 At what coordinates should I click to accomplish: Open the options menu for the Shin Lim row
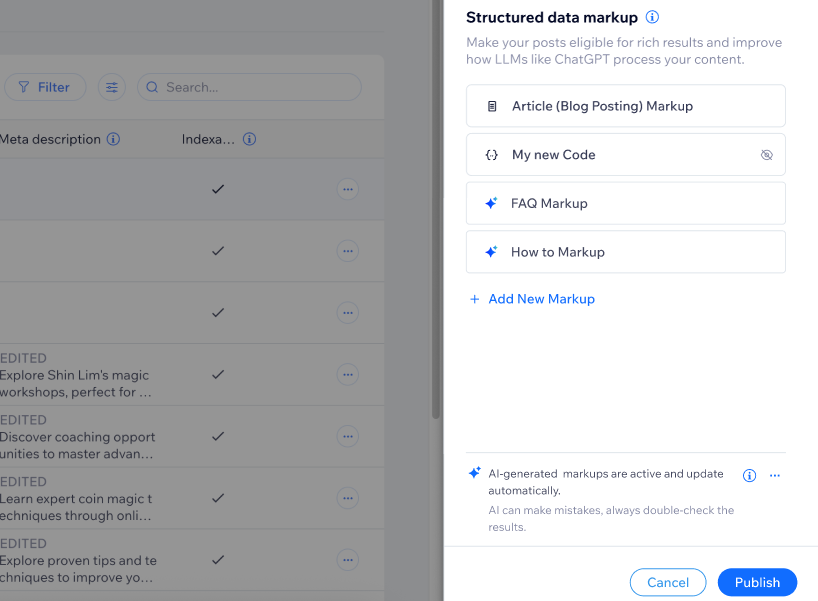[347, 374]
